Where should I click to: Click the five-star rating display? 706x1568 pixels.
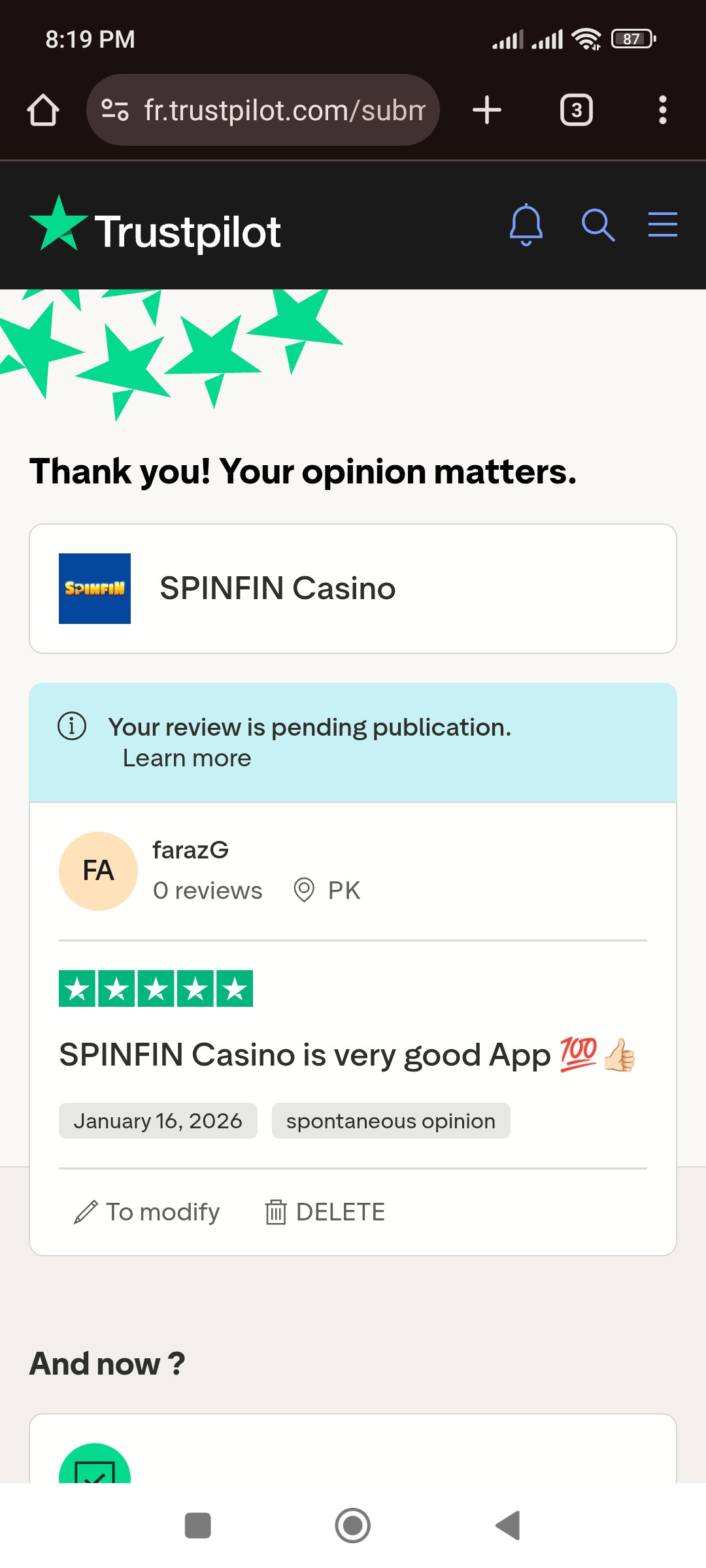pos(156,988)
